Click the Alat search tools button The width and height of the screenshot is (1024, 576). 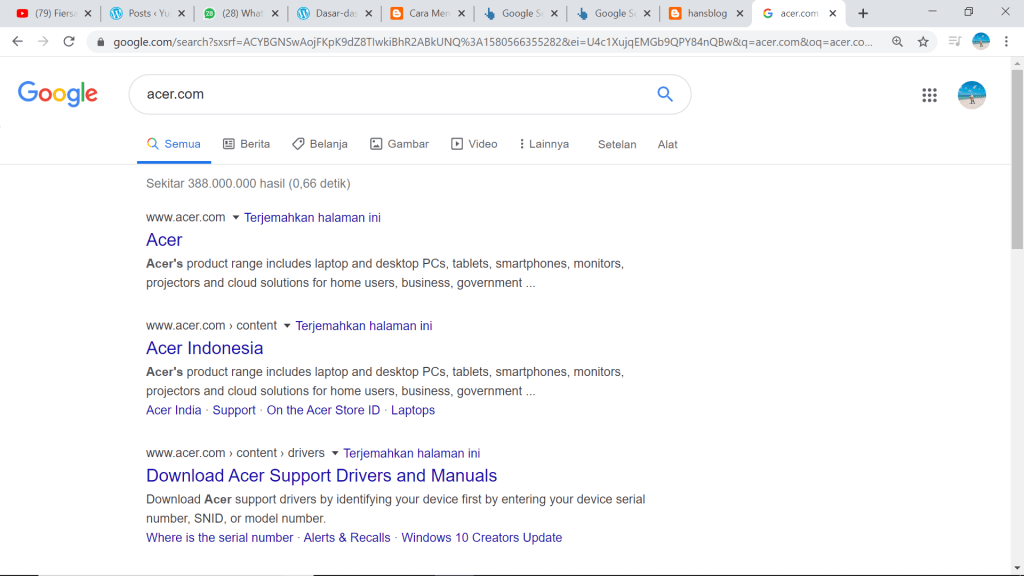[667, 144]
